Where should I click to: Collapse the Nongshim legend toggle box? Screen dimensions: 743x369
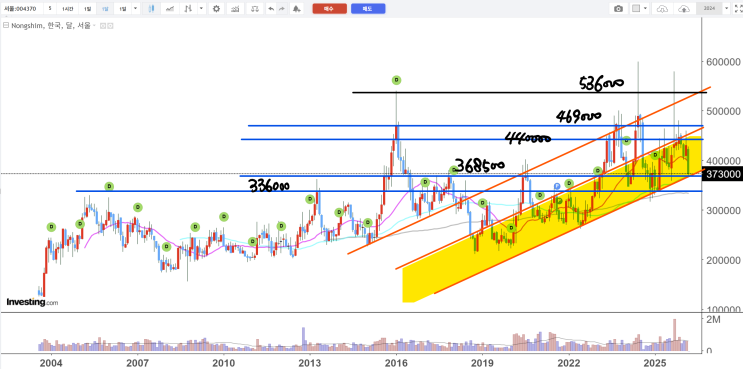click(x=6, y=26)
